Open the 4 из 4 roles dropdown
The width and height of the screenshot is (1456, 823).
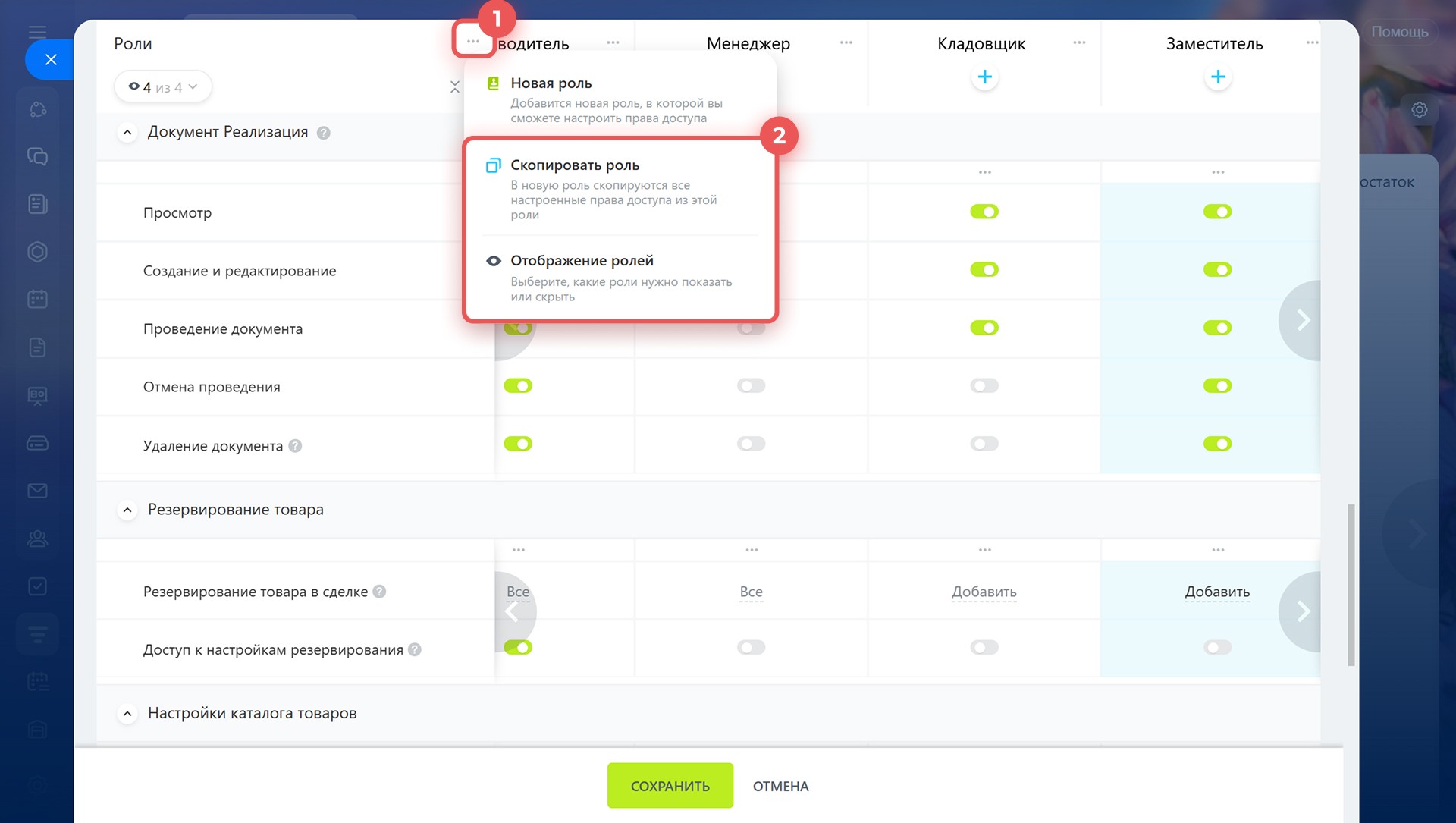(x=162, y=87)
